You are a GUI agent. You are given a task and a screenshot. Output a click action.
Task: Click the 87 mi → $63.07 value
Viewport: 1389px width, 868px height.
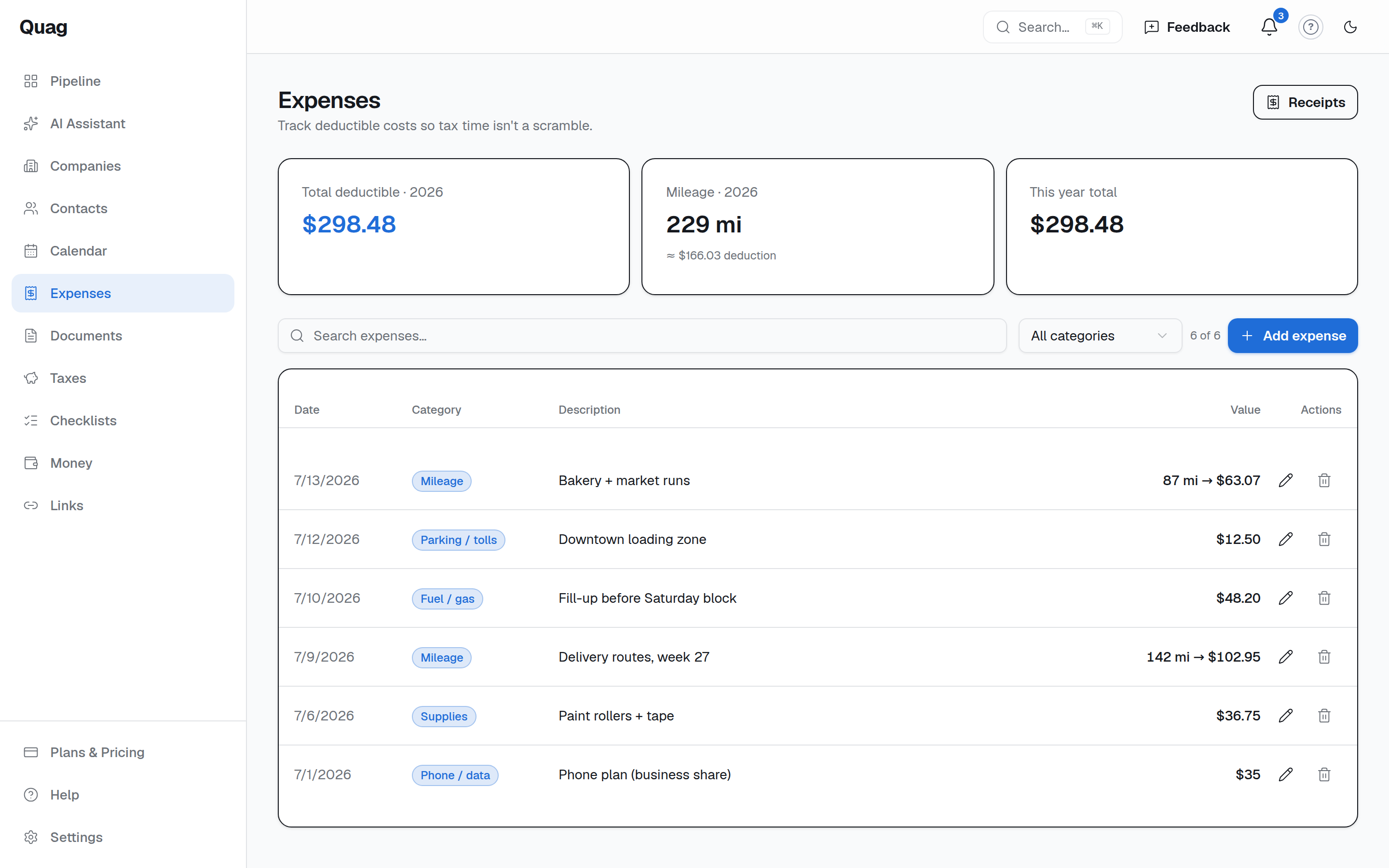[x=1211, y=480]
